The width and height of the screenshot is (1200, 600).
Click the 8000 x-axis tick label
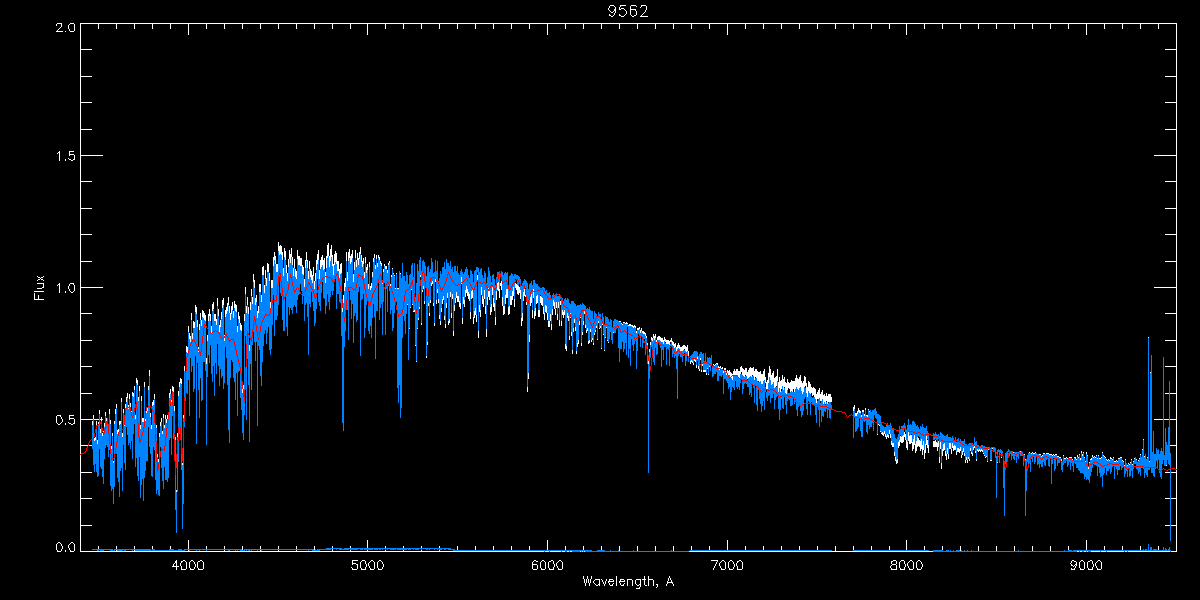click(x=906, y=564)
